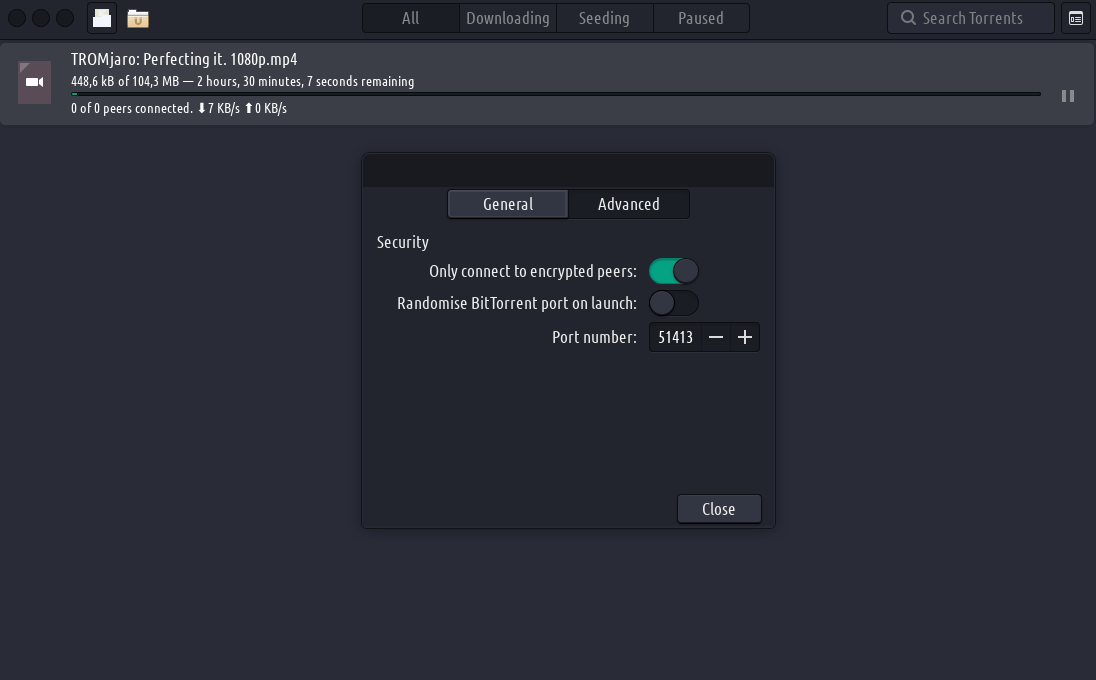Image resolution: width=1096 pixels, height=680 pixels.
Task: Click the magnet link folder icon
Action: click(138, 18)
